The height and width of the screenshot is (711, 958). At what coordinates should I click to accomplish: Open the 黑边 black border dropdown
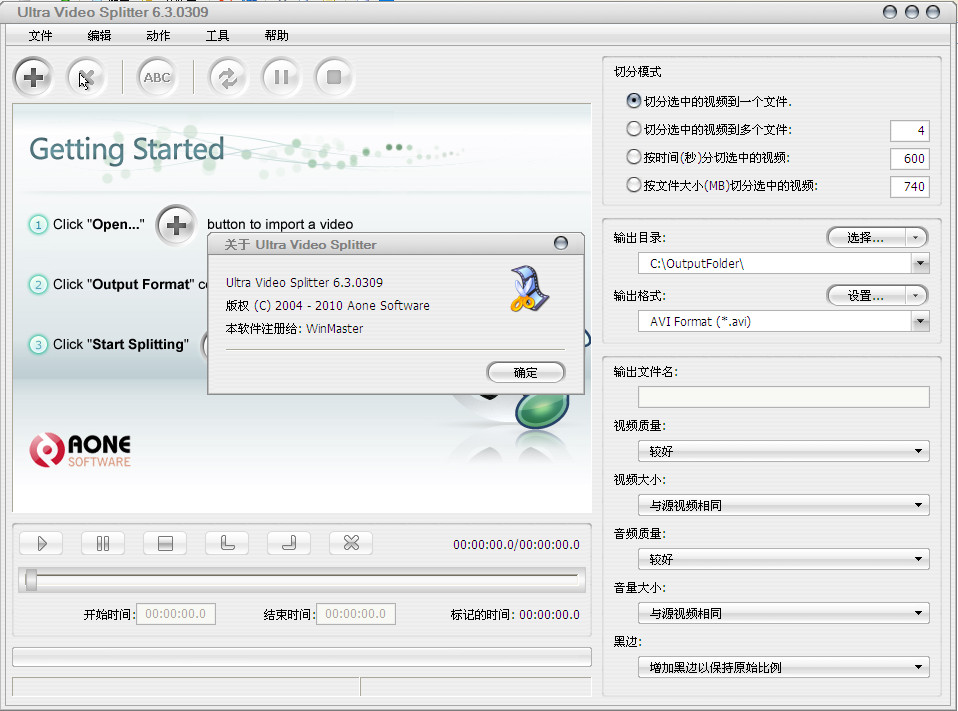(784, 667)
